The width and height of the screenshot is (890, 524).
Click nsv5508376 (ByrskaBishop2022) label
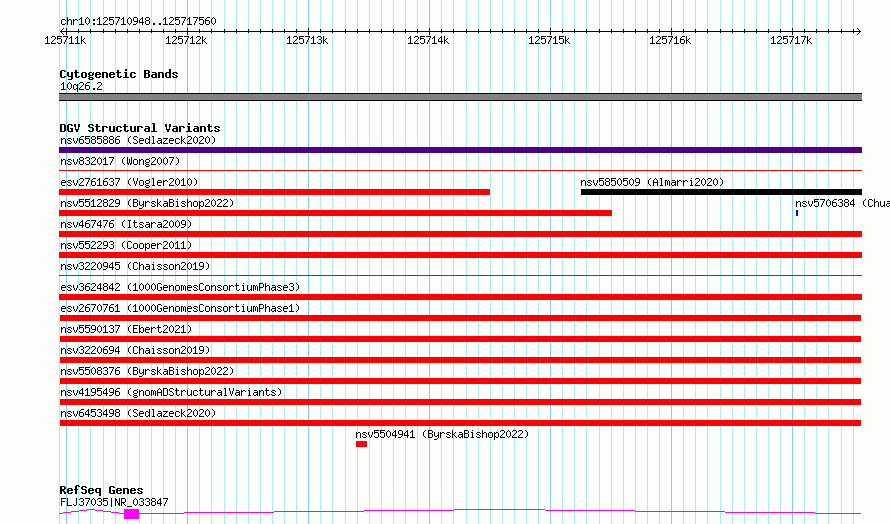coord(147,371)
